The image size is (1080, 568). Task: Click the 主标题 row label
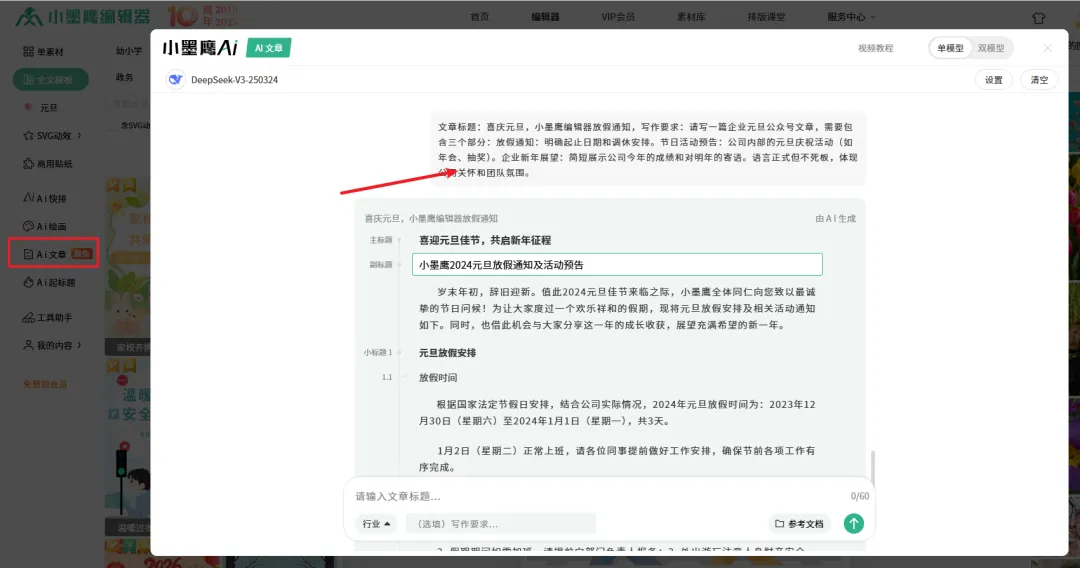(381, 240)
